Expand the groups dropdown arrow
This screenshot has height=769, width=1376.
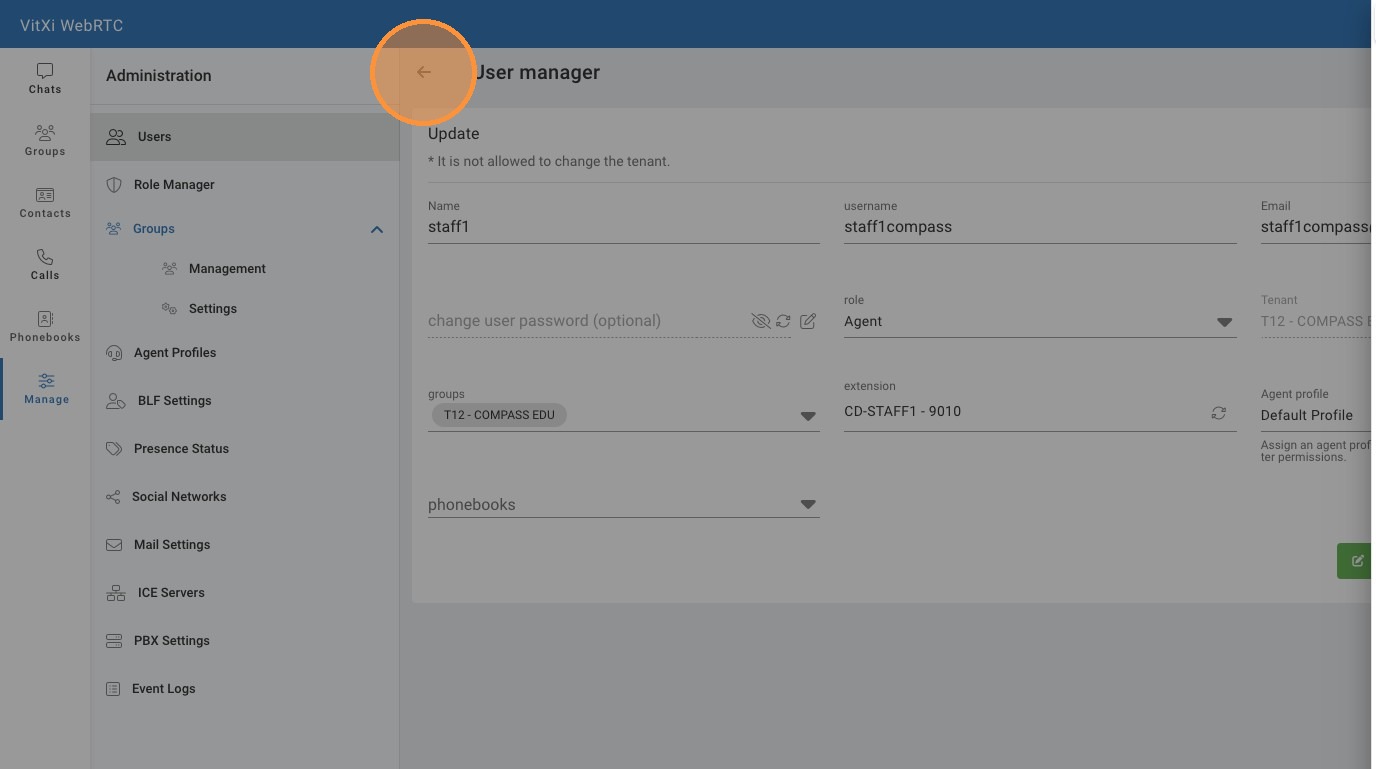coord(808,416)
